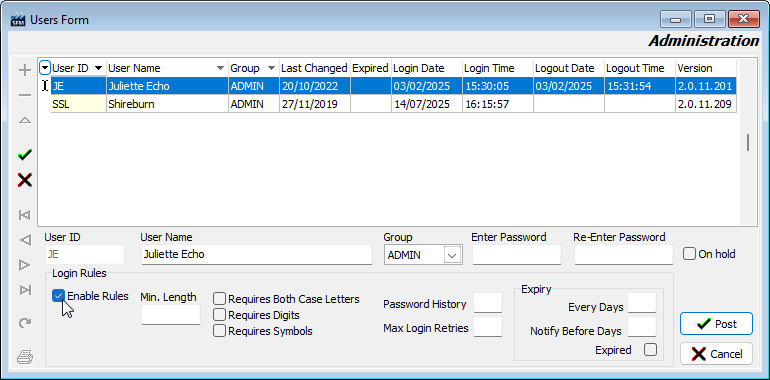
Task: Click ADMIN group cell in Shireburn row
Action: click(253, 104)
